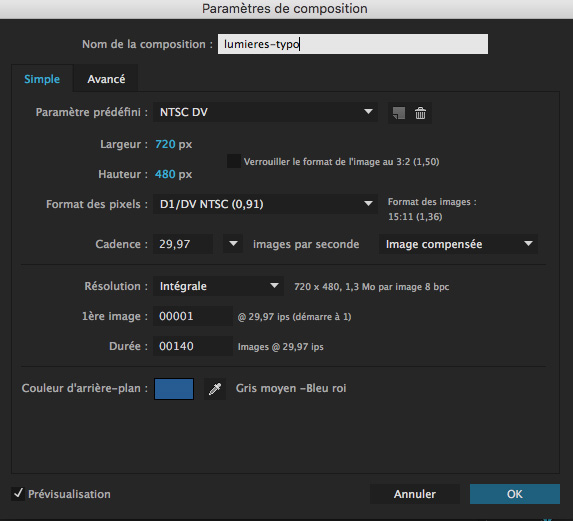
Task: Click the save preset icon
Action: tap(399, 113)
